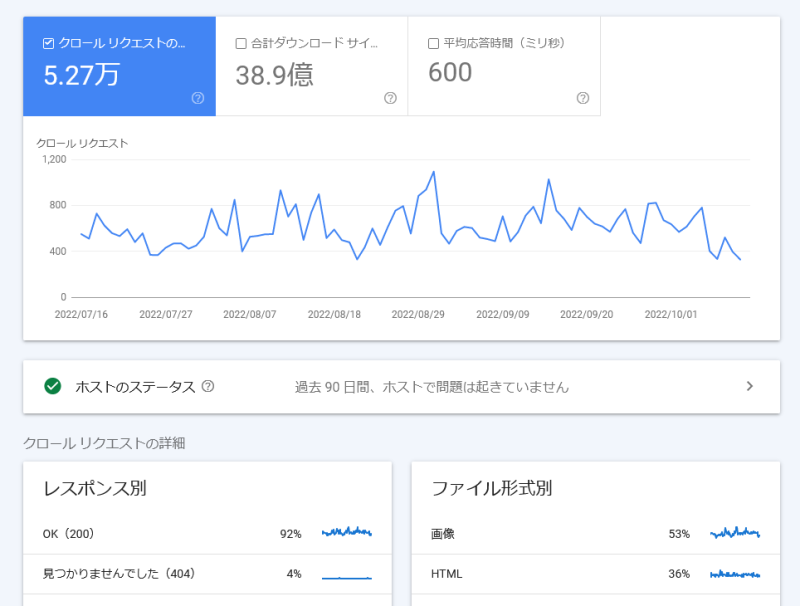Image resolution: width=800 pixels, height=606 pixels.
Task: Open the help icon on 平均応答時間 card
Action: [x=582, y=98]
